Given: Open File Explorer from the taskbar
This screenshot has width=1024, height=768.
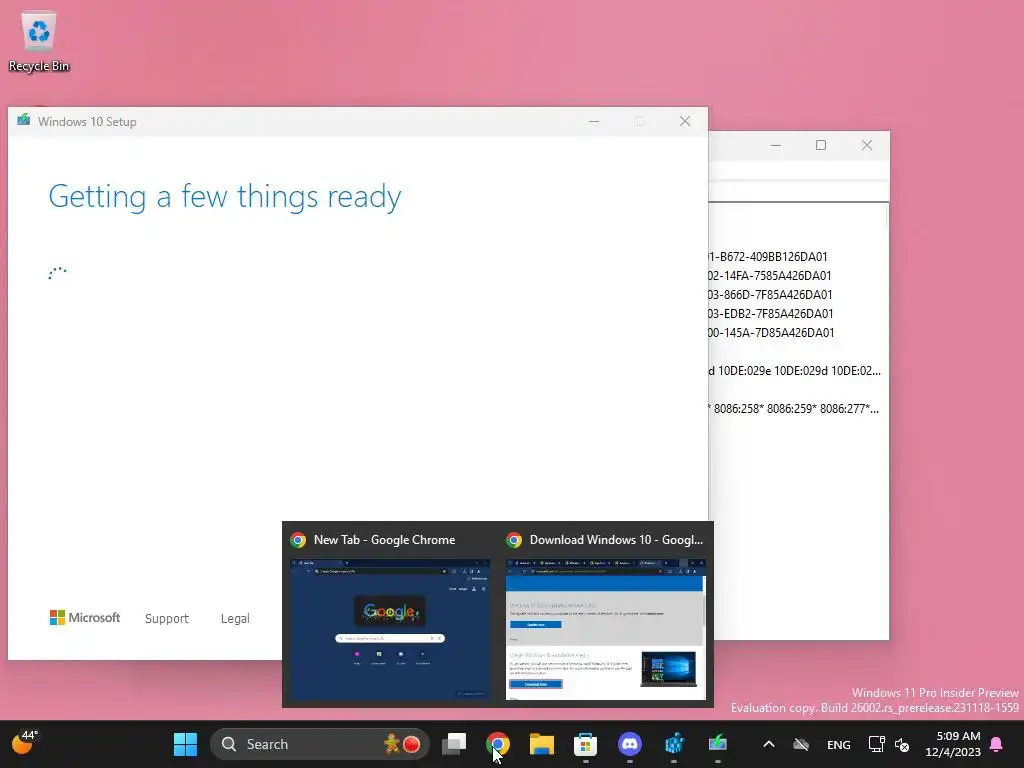Looking at the screenshot, I should [541, 744].
